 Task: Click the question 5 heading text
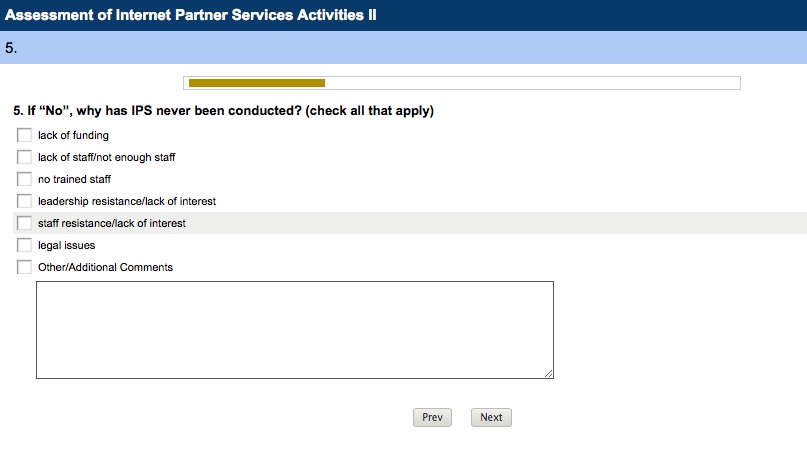click(x=223, y=111)
